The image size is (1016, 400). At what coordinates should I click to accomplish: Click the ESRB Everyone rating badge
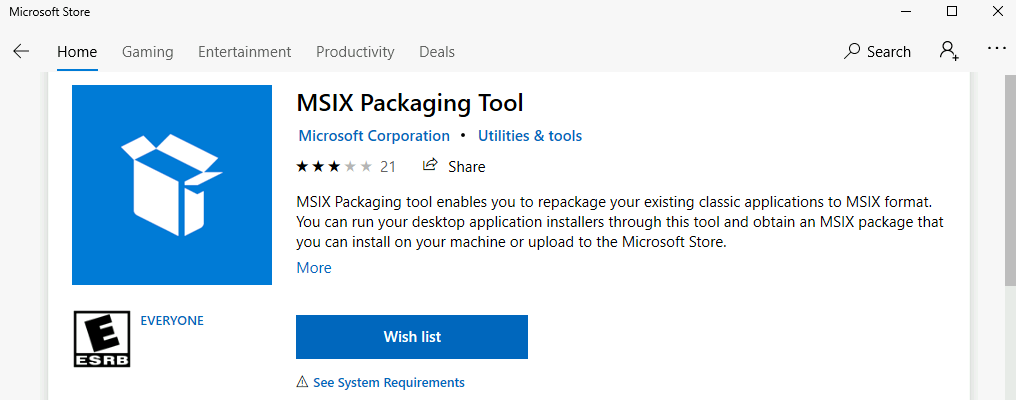pos(102,338)
